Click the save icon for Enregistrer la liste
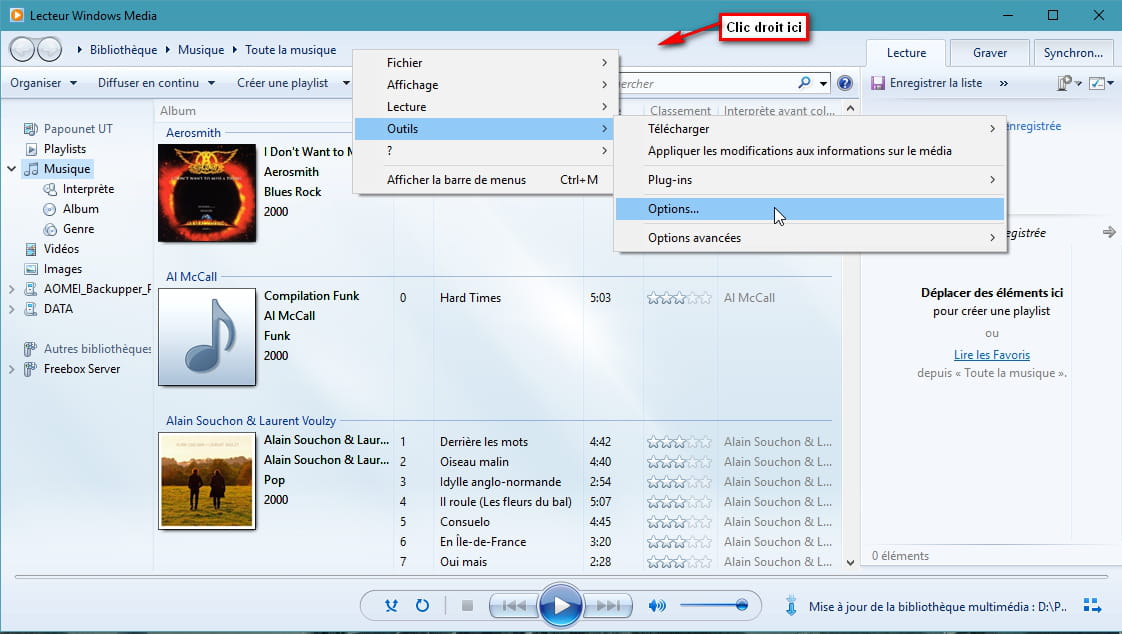Viewport: 1122px width, 634px height. point(877,83)
